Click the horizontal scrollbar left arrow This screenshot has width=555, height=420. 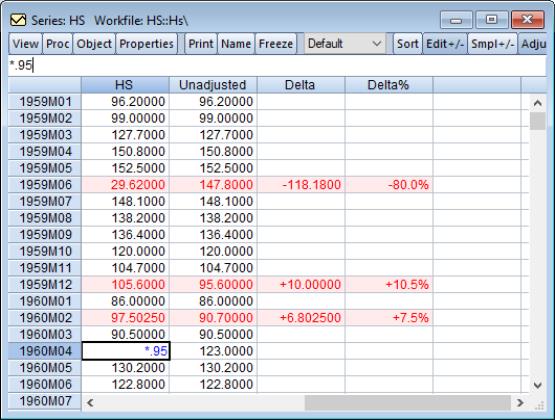click(90, 403)
